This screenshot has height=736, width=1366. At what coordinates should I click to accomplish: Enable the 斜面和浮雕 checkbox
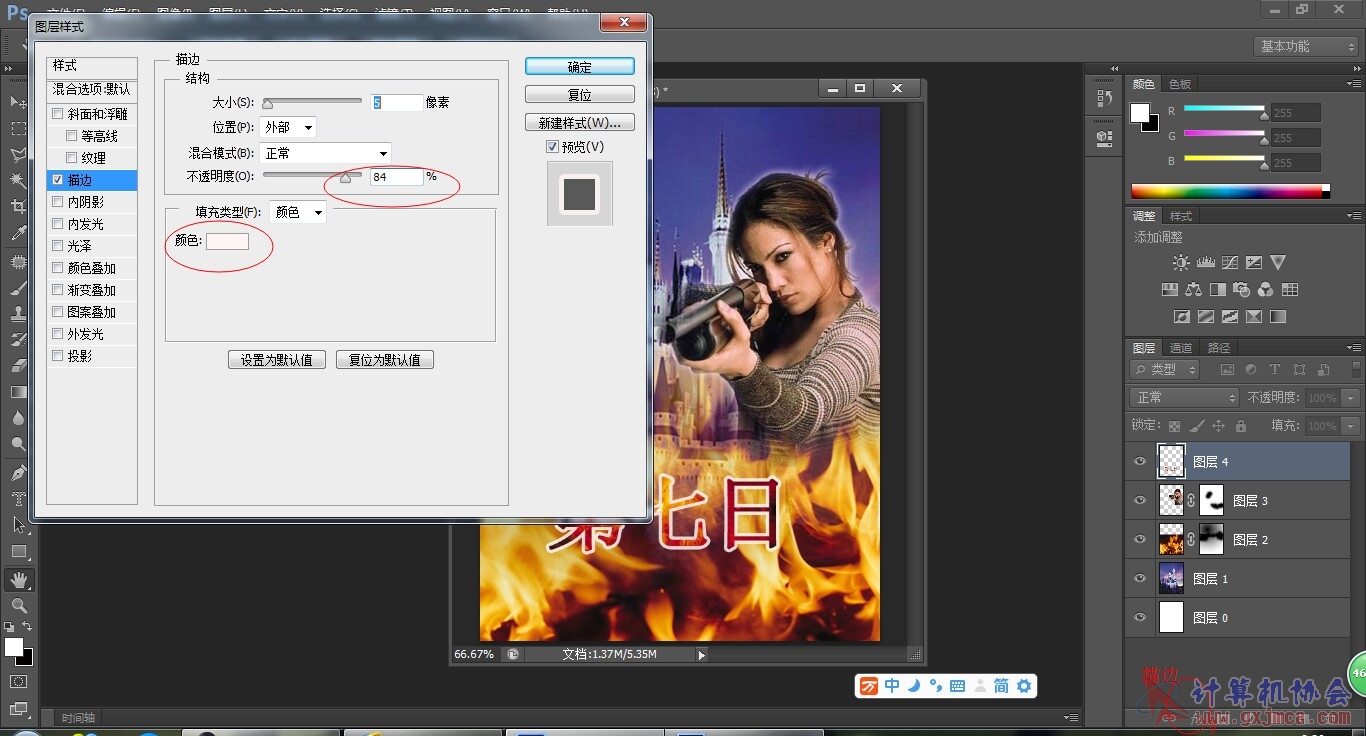pyautogui.click(x=58, y=114)
